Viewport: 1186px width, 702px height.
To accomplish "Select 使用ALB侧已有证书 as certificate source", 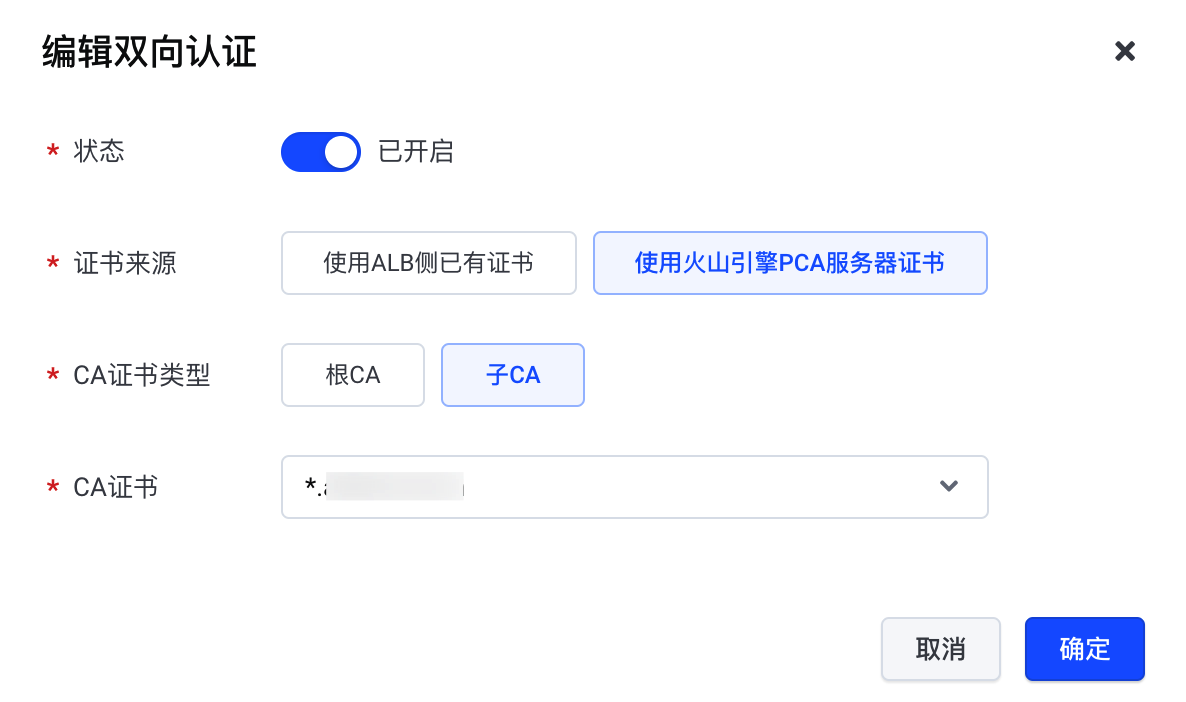I will click(429, 263).
